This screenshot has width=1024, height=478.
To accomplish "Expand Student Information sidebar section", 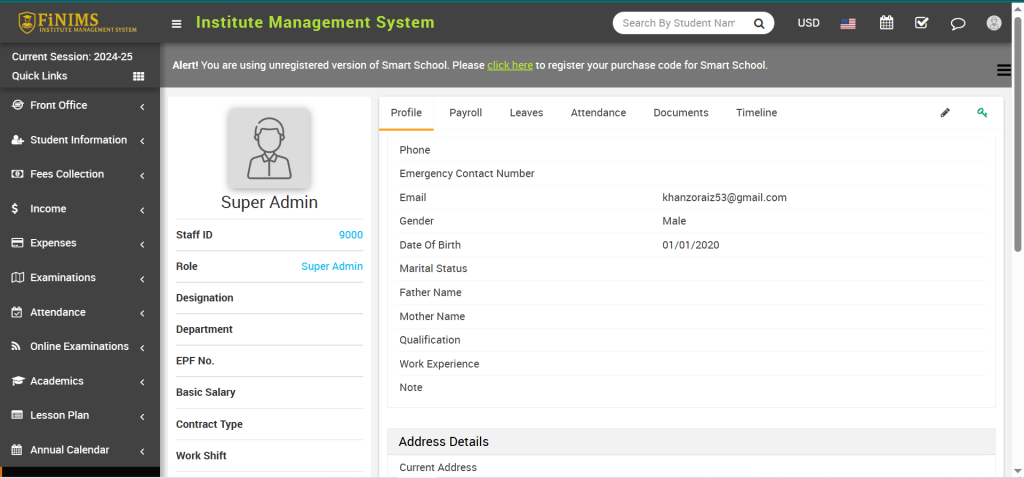I will pyautogui.click(x=80, y=140).
